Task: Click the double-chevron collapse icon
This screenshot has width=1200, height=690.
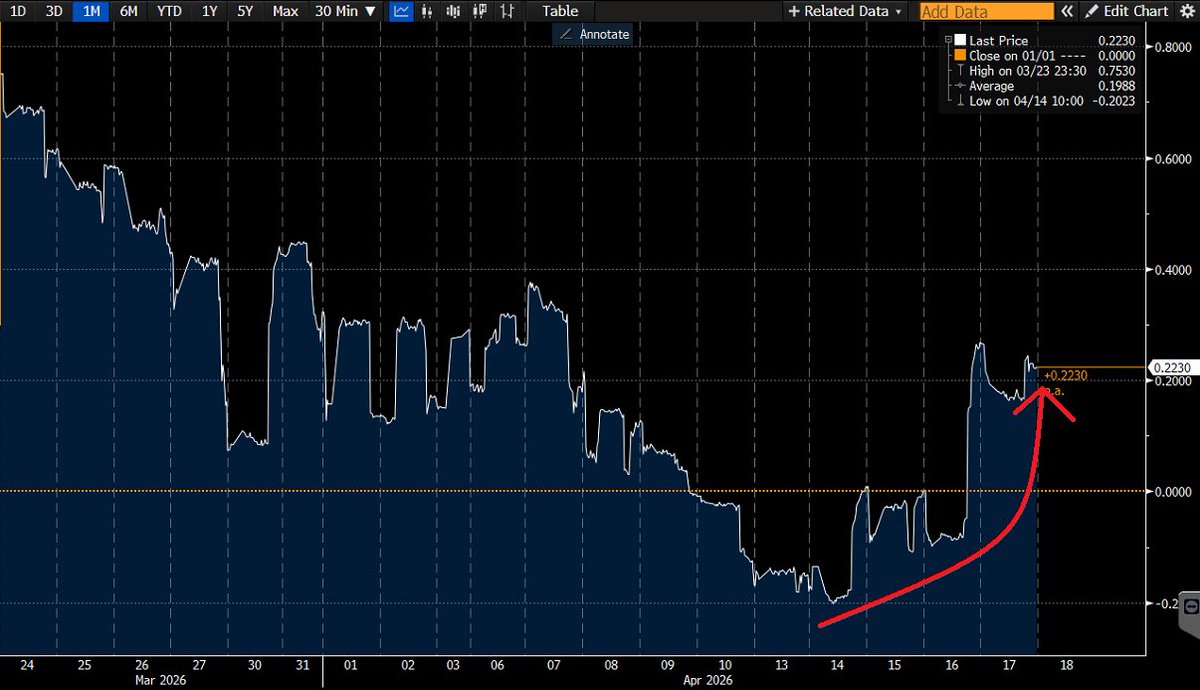Action: 1067,11
